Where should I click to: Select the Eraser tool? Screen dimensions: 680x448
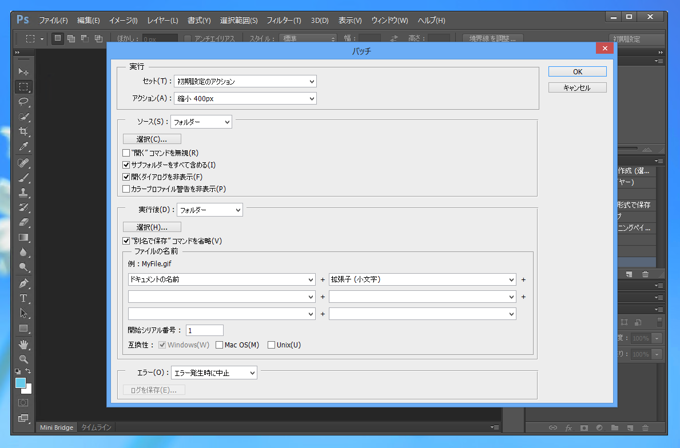(23, 222)
